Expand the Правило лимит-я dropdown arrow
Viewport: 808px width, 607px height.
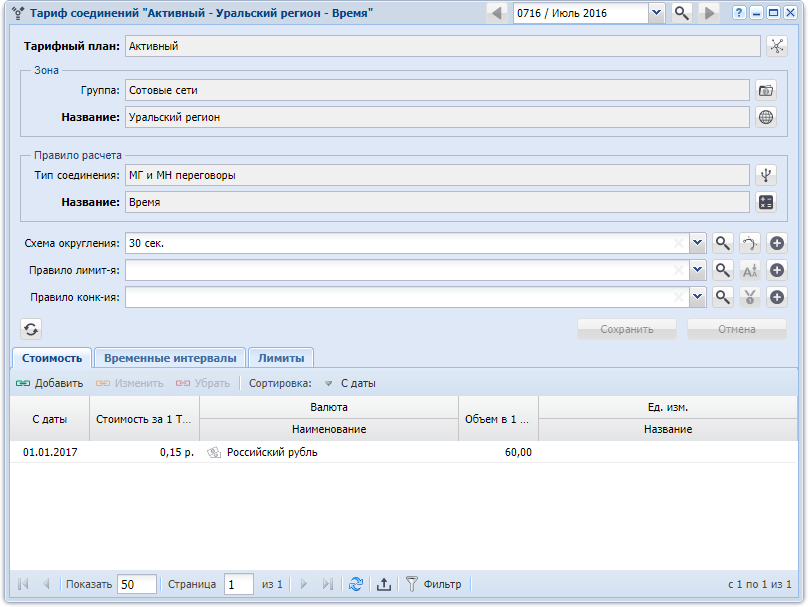point(697,270)
